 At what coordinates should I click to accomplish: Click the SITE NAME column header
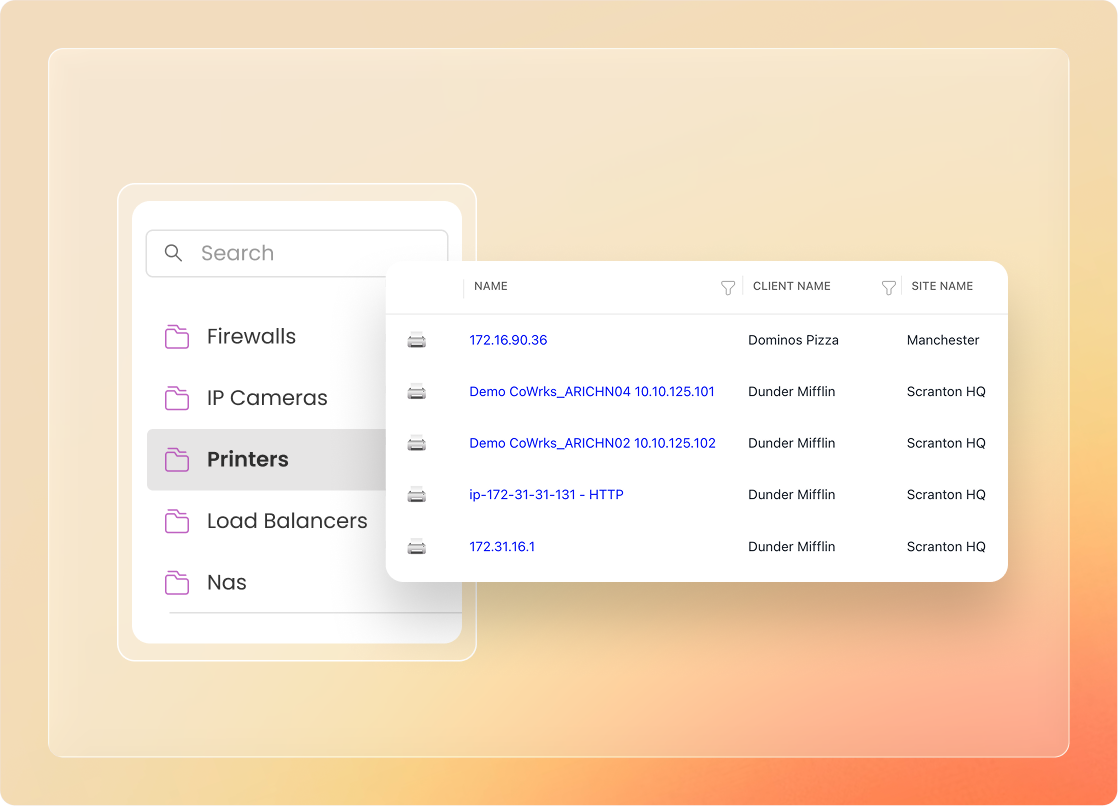[x=942, y=286]
